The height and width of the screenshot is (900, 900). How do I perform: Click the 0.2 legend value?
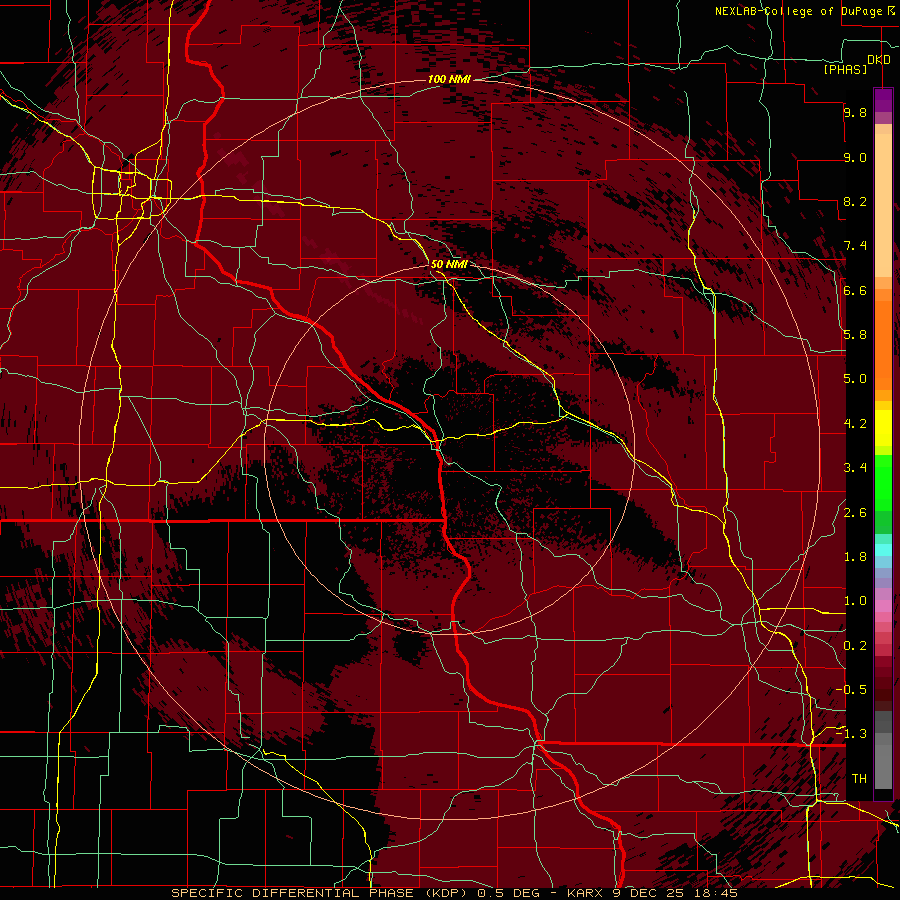(855, 646)
